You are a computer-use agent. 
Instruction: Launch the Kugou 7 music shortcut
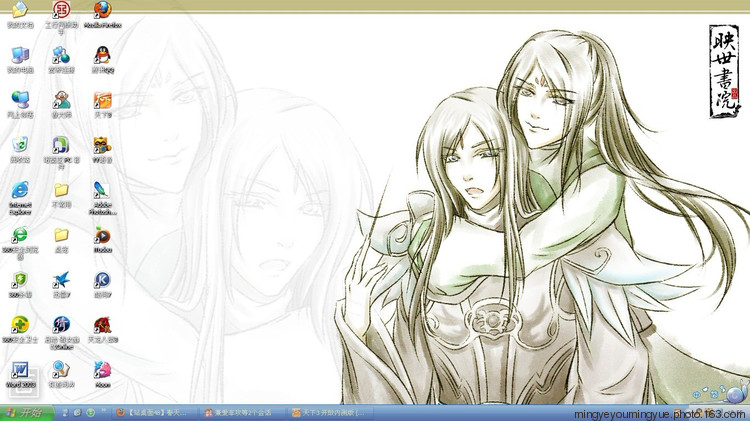point(102,280)
